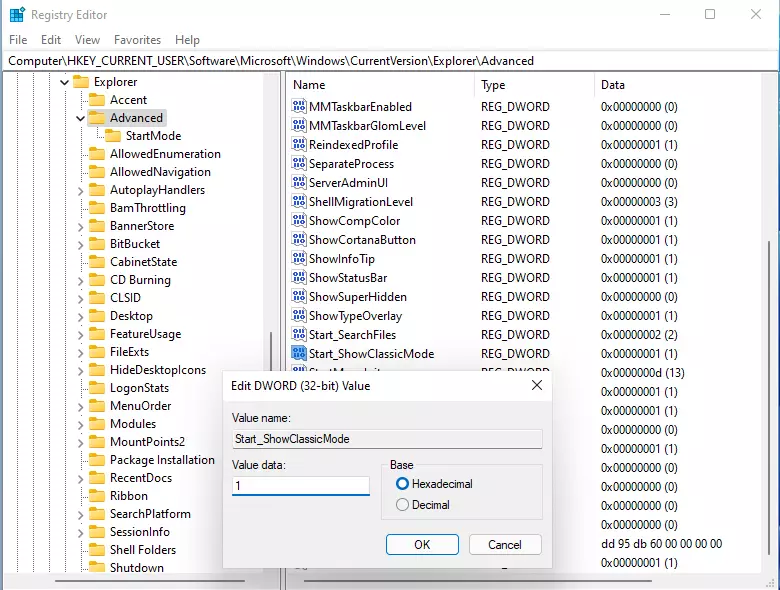Click the BamThrottling folder icon

97,207
